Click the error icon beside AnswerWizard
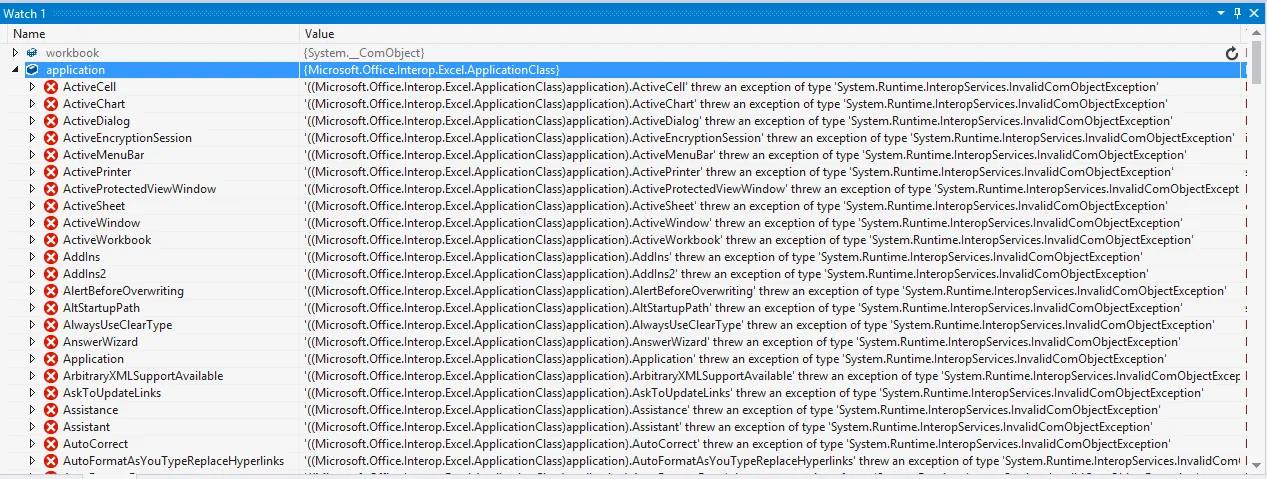1267x479 pixels. [x=51, y=342]
